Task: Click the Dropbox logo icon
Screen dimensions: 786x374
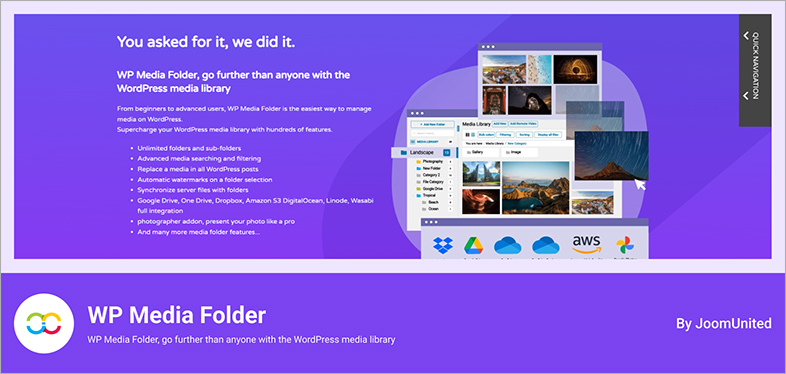Action: click(443, 245)
